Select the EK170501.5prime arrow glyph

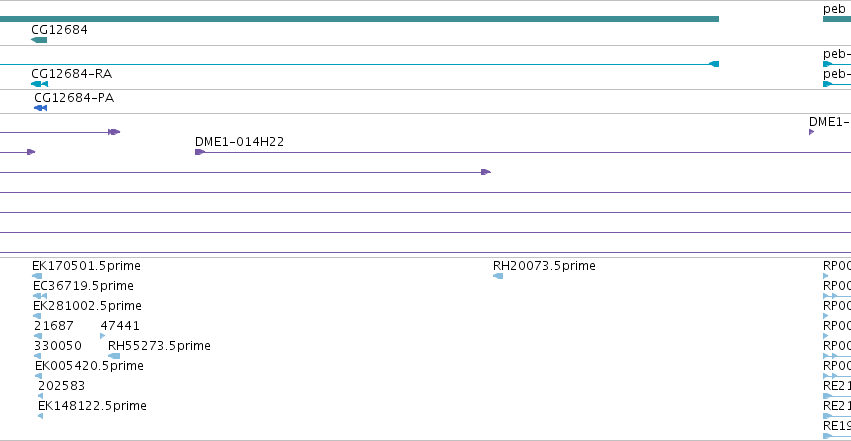(37, 276)
